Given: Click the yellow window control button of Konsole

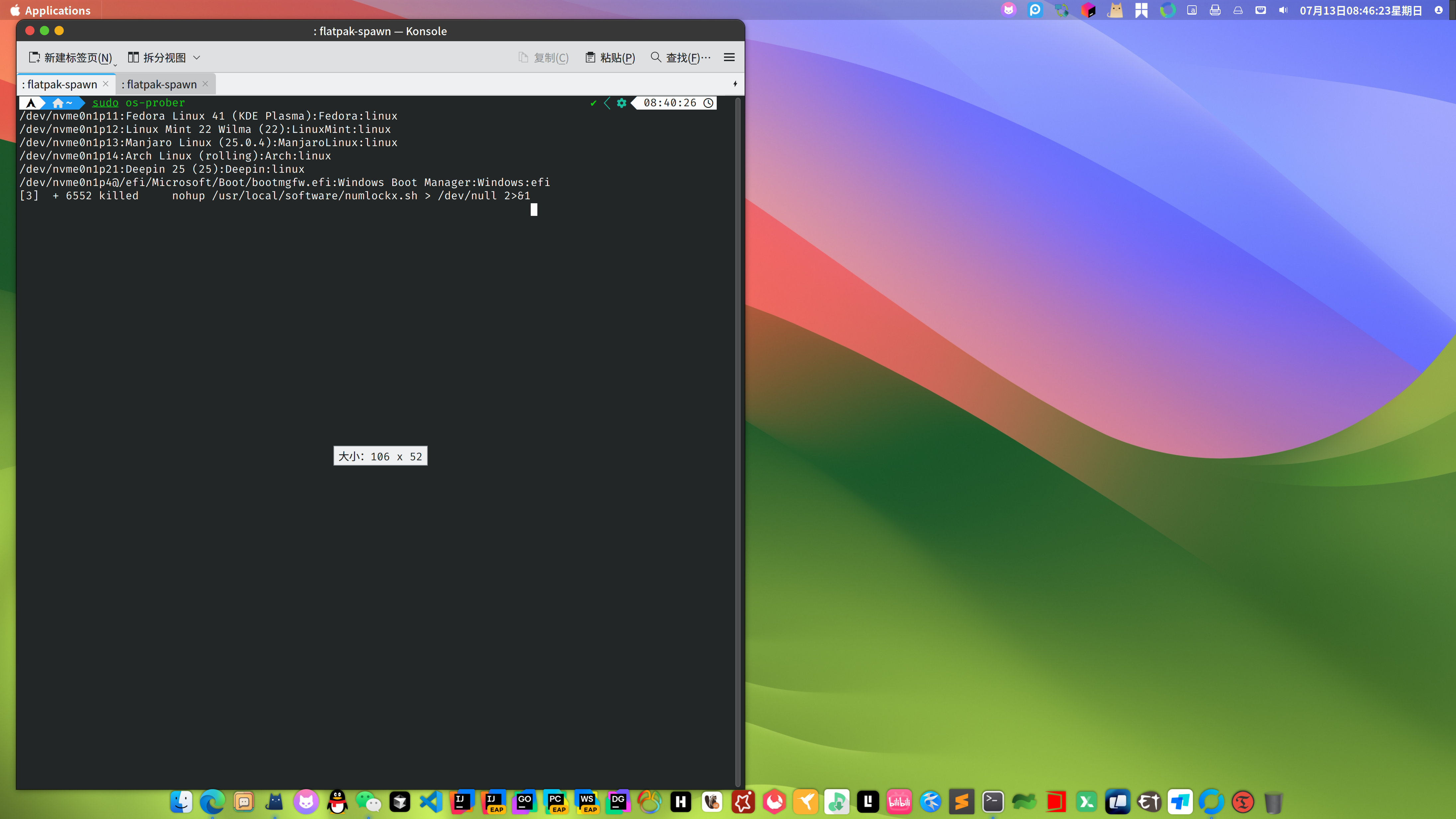Looking at the screenshot, I should (x=59, y=31).
